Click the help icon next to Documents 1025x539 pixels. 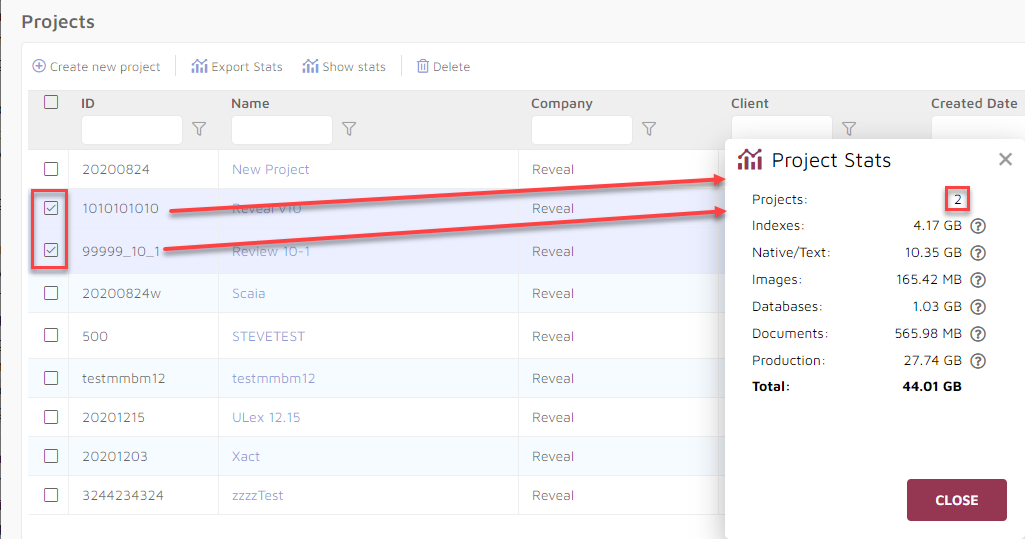point(978,334)
